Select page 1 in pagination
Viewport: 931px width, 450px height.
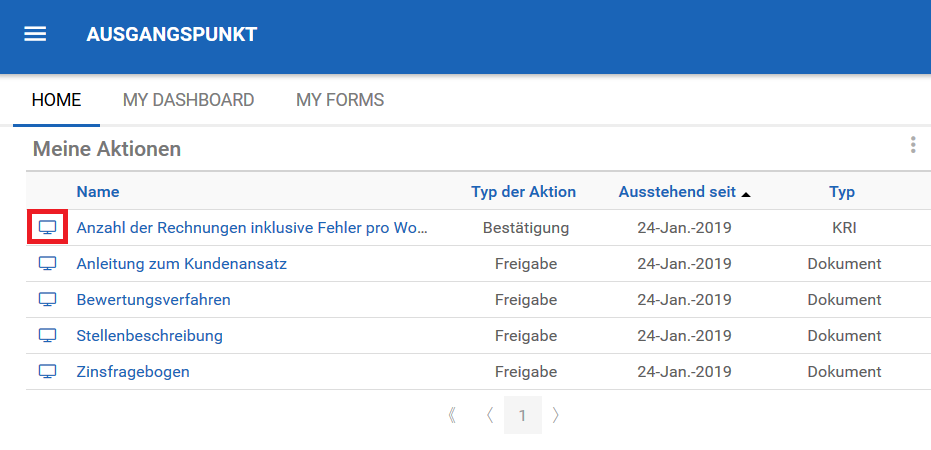pos(522,415)
